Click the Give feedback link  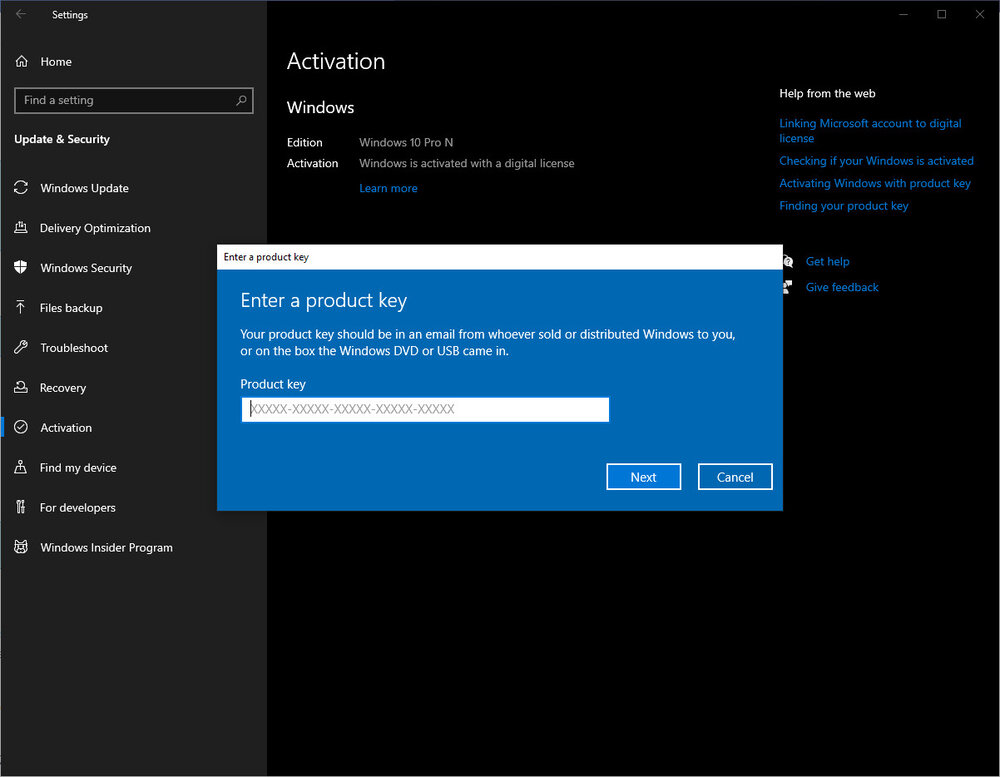point(842,287)
